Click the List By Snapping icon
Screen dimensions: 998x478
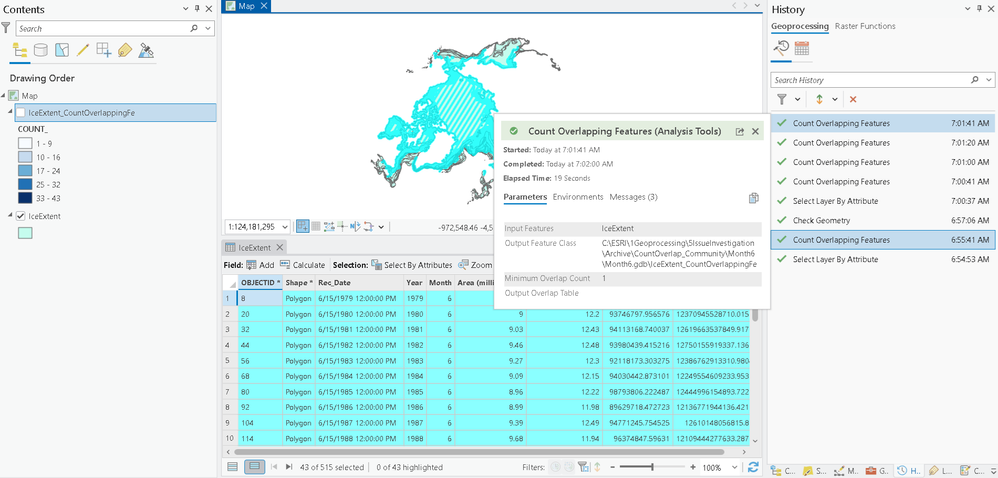(x=104, y=51)
